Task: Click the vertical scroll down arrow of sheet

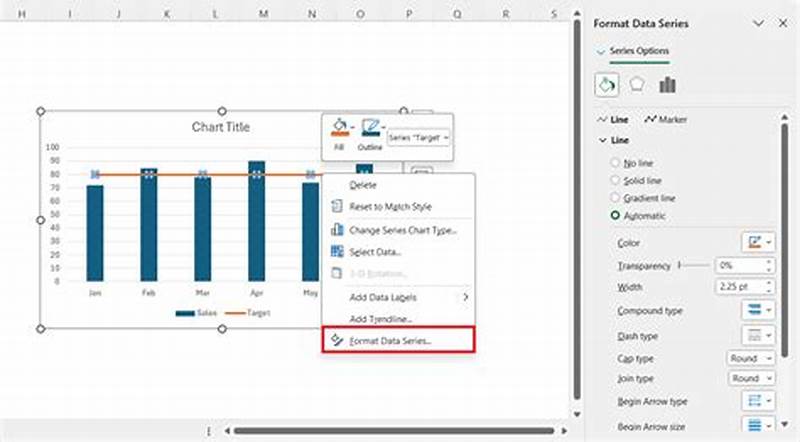Action: tap(577, 414)
